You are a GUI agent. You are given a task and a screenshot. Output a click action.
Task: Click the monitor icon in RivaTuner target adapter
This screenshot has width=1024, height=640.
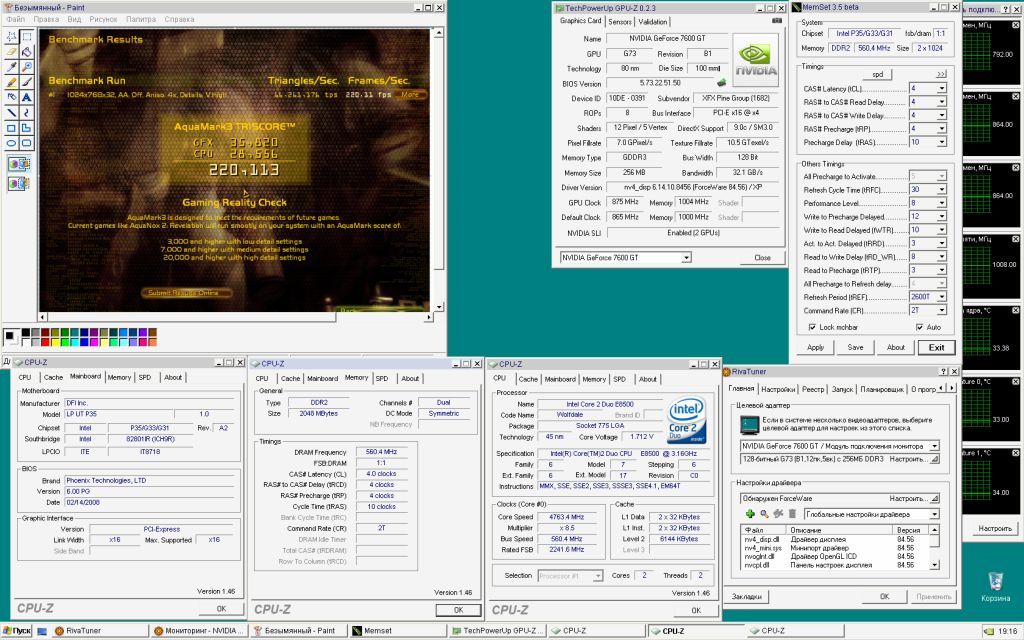pos(749,424)
